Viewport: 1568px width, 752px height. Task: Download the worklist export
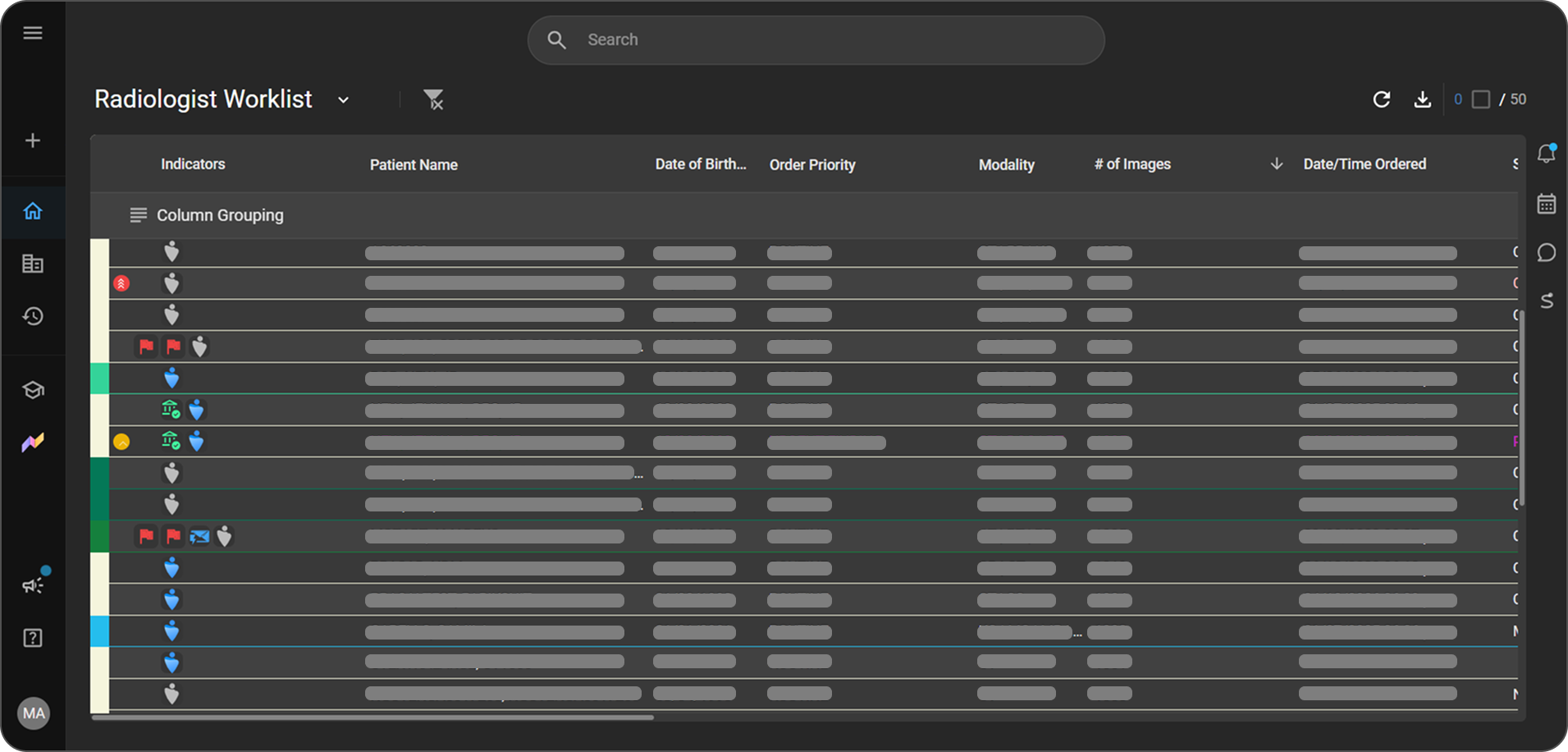[1423, 99]
